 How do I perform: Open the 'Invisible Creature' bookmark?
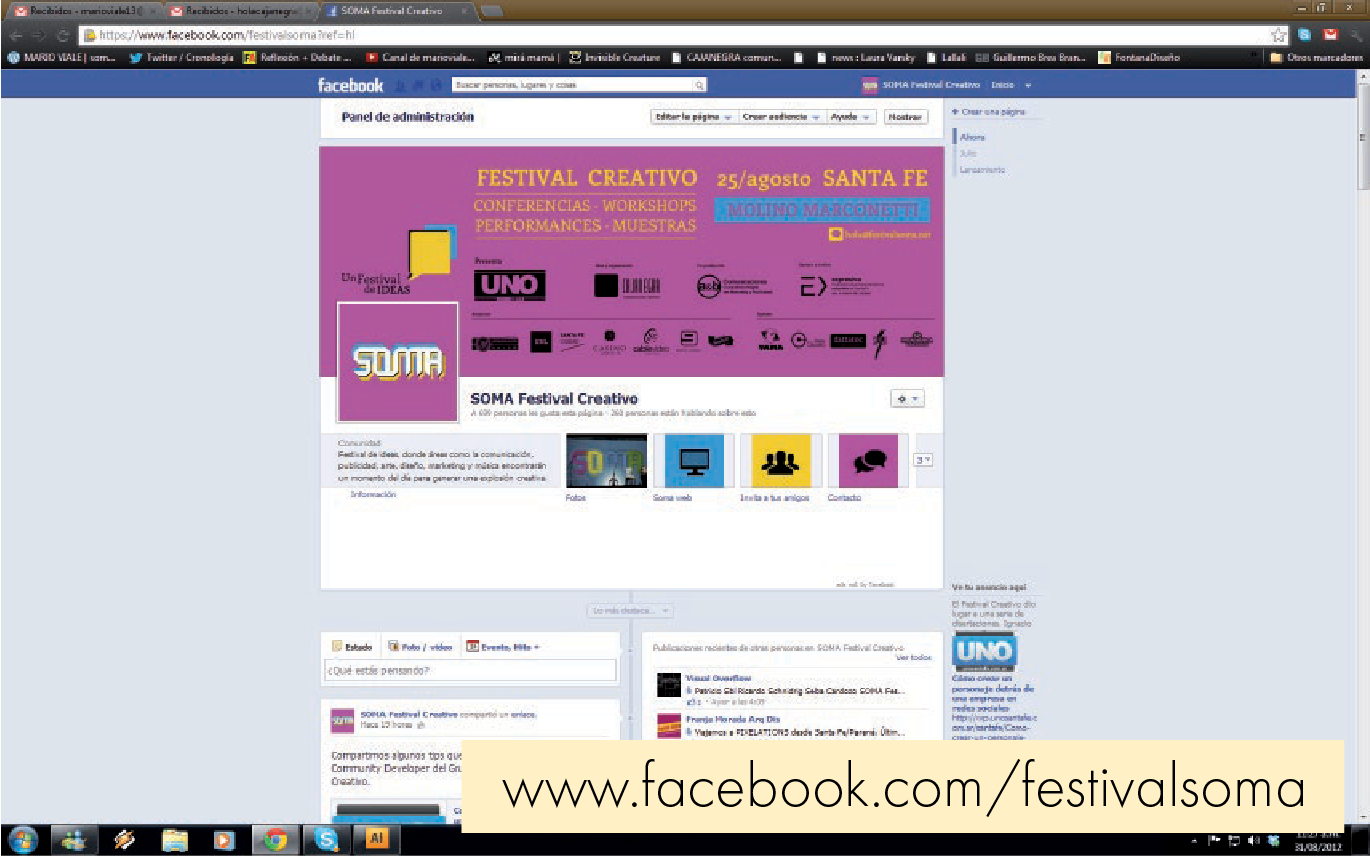615,58
